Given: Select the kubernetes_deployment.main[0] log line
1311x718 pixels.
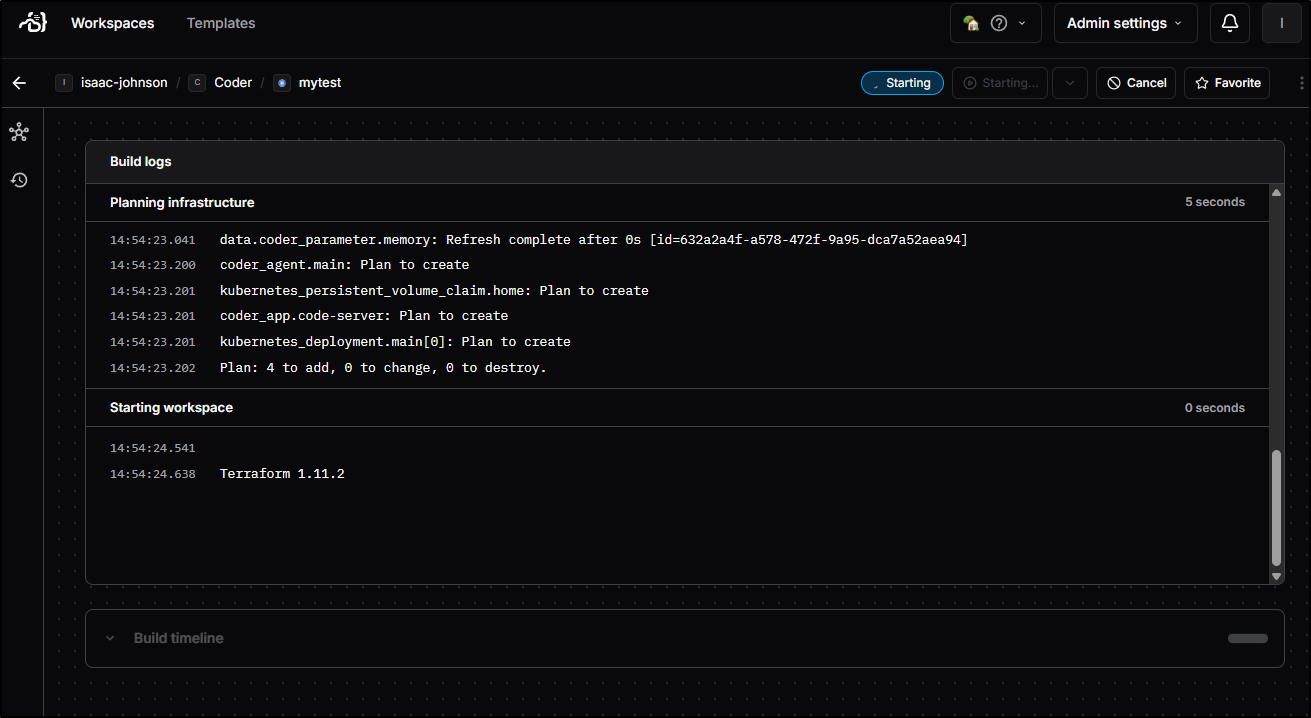Looking at the screenshot, I should click(x=395, y=342).
